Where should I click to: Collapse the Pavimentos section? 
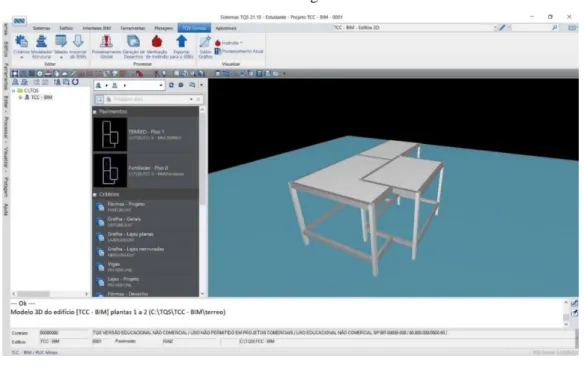pyautogui.click(x=95, y=112)
